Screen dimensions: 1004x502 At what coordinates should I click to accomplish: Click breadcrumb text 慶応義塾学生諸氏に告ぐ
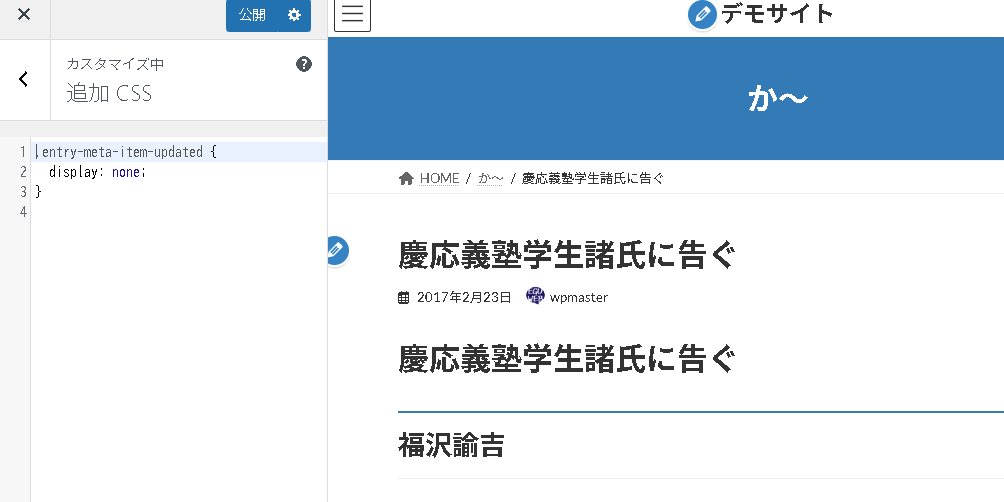[593, 178]
